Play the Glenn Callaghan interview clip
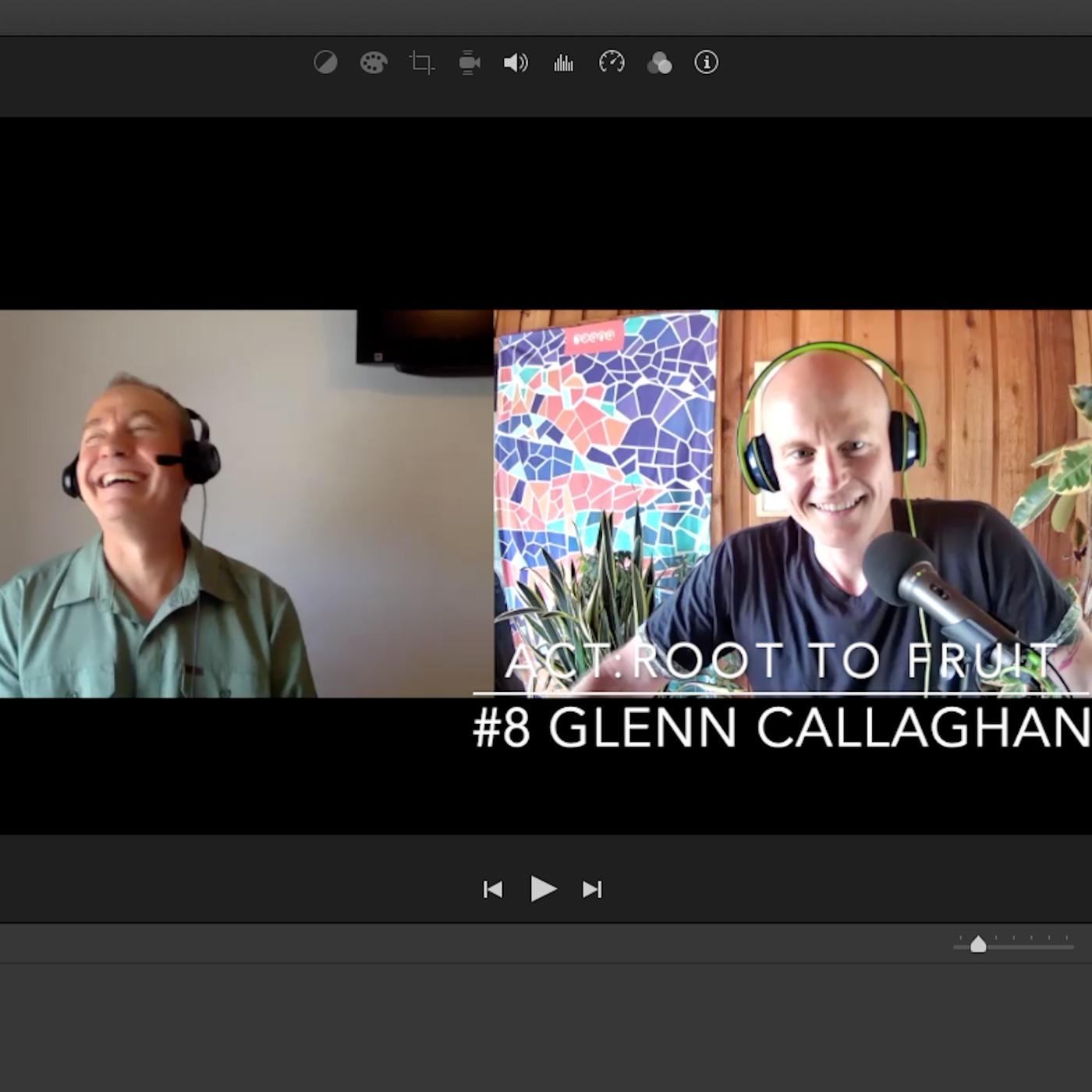Screen dimensions: 1092x1092 point(544,889)
